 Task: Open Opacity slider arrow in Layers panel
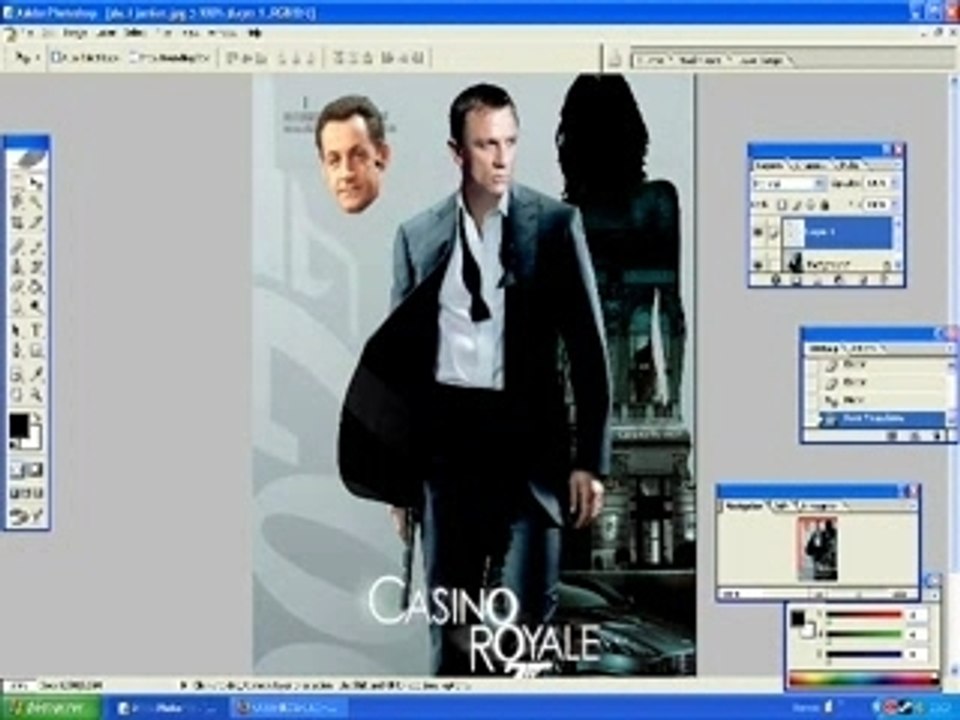point(893,183)
